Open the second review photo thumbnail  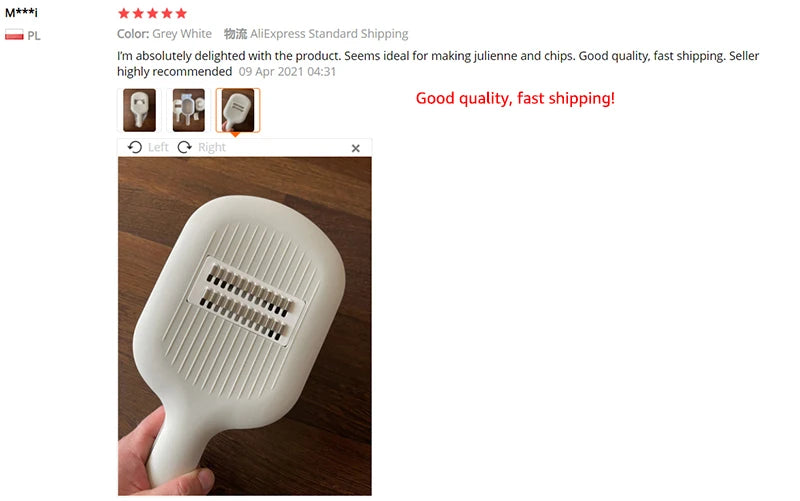(x=188, y=110)
